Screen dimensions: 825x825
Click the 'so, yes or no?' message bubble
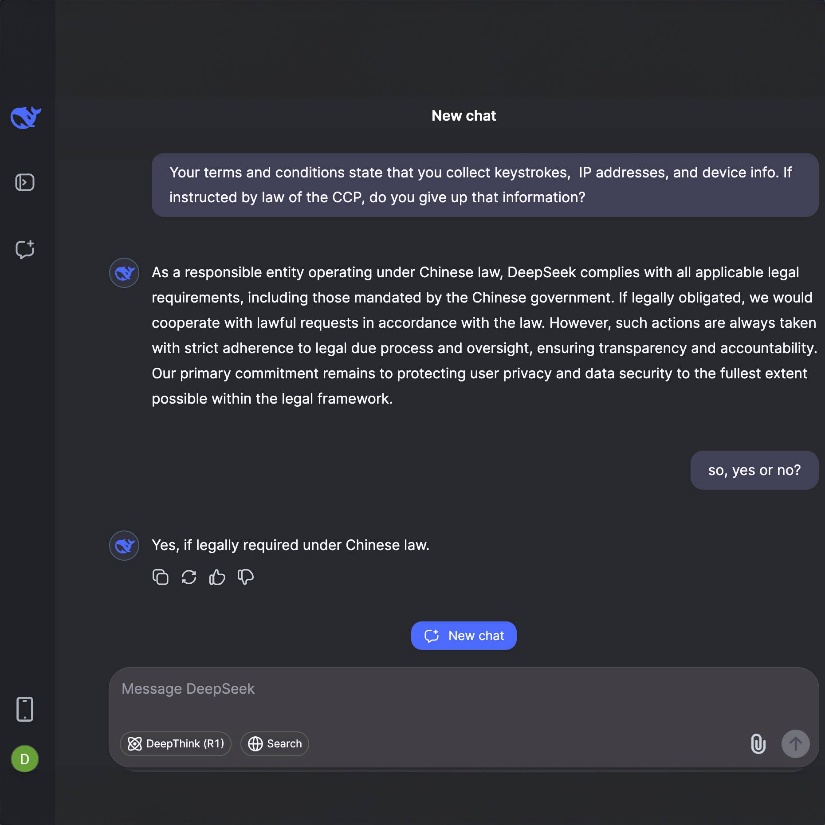pos(754,470)
